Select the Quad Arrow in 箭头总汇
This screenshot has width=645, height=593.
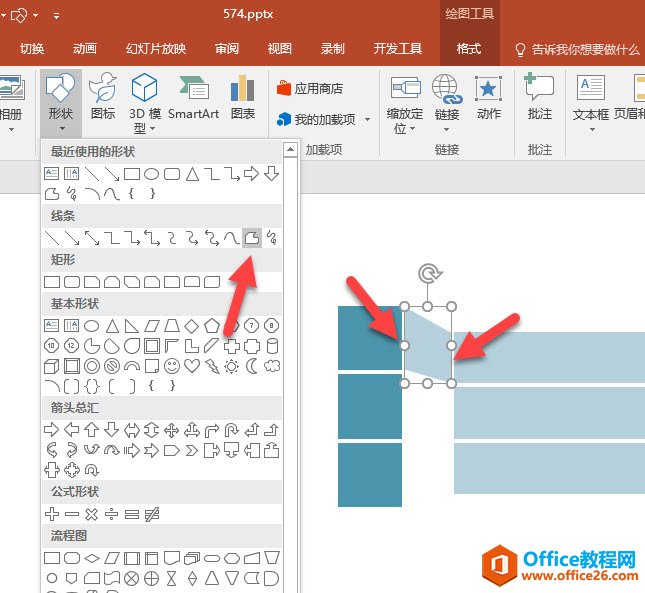pyautogui.click(x=172, y=430)
